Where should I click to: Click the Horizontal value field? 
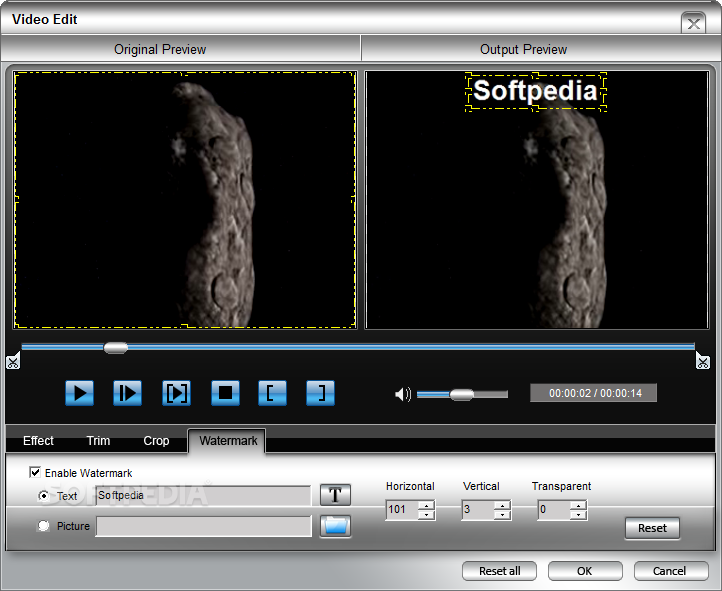tap(402, 510)
